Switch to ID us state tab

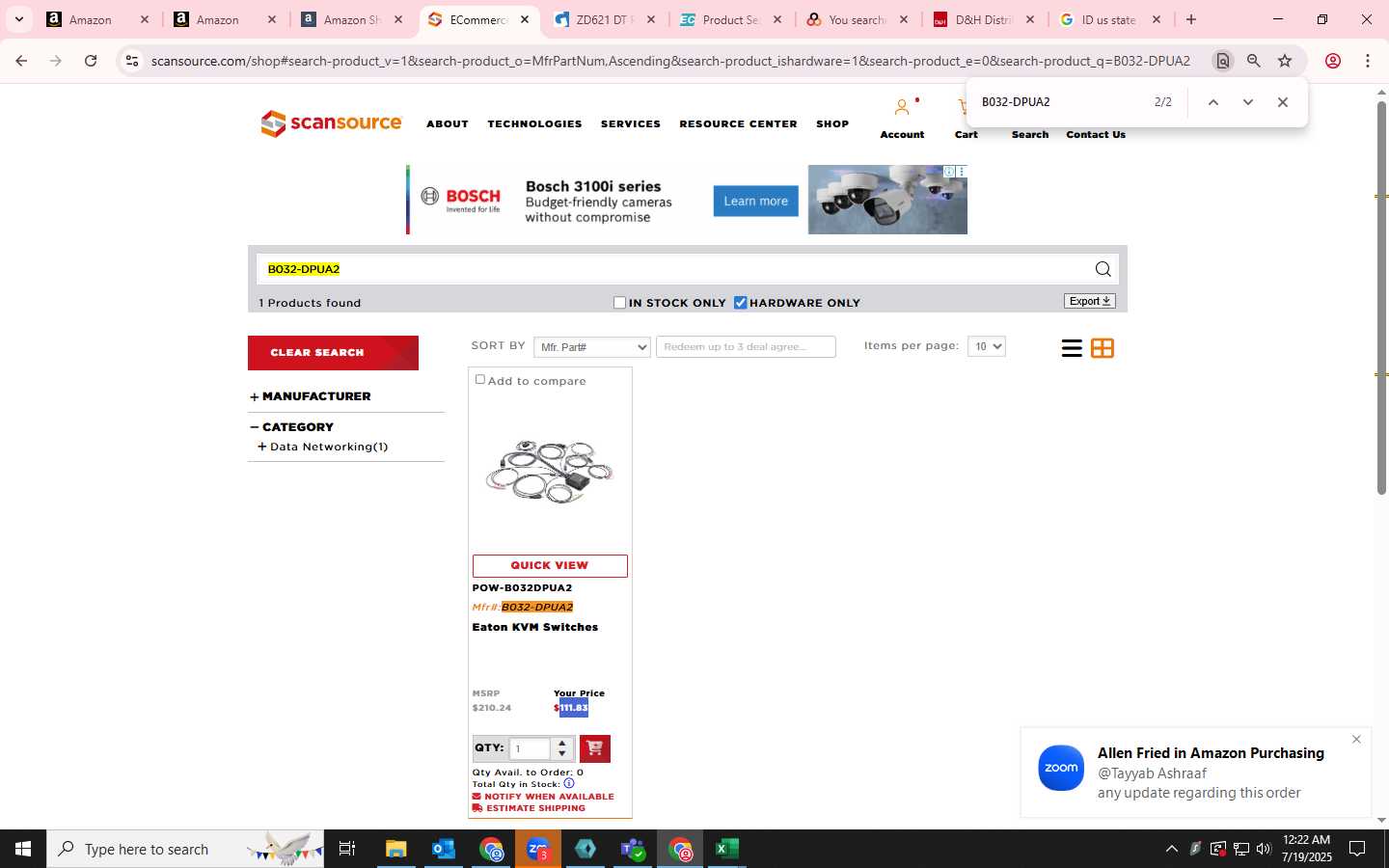(1110, 19)
